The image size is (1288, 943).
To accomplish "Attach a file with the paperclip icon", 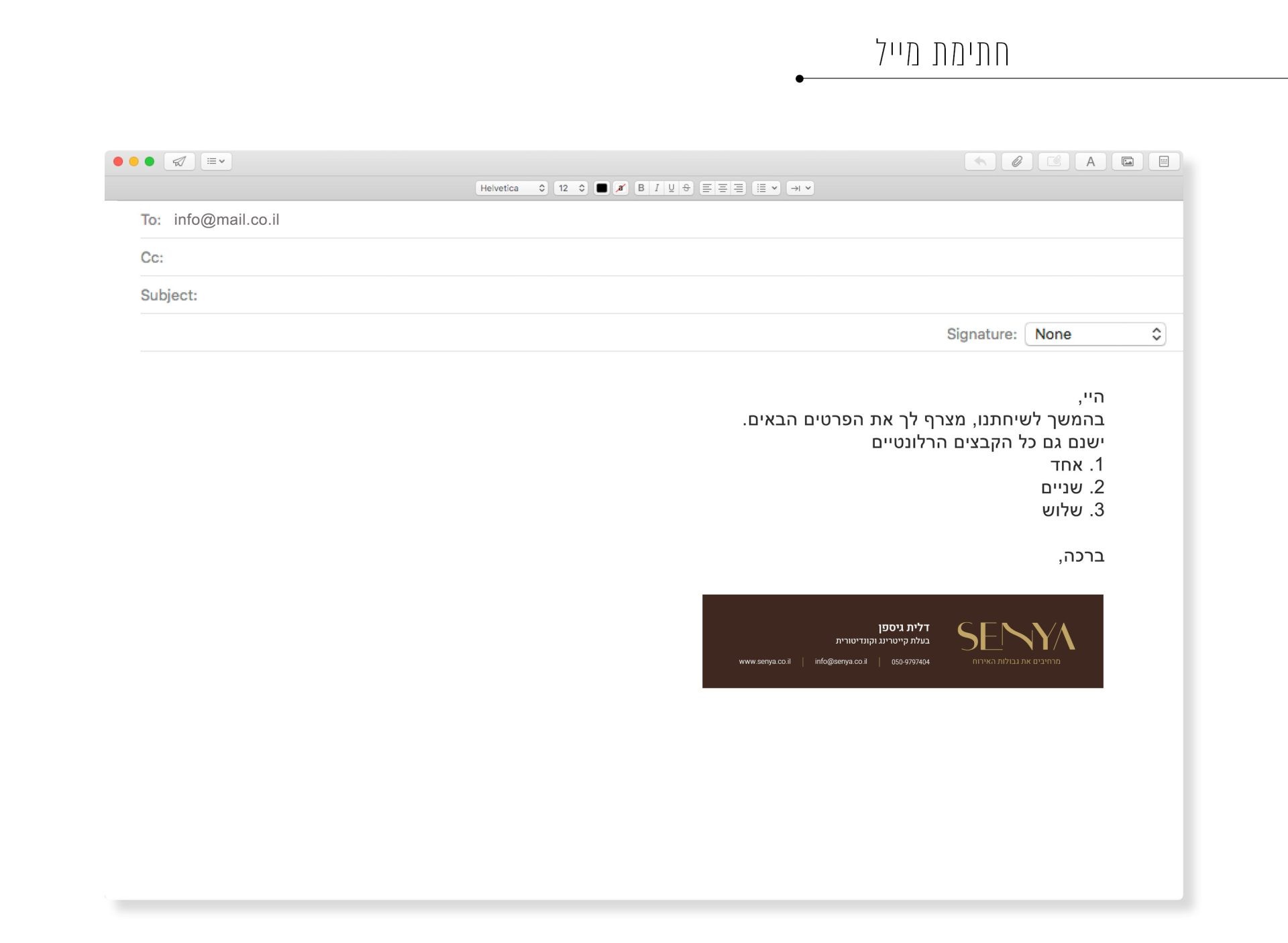I will [1017, 161].
